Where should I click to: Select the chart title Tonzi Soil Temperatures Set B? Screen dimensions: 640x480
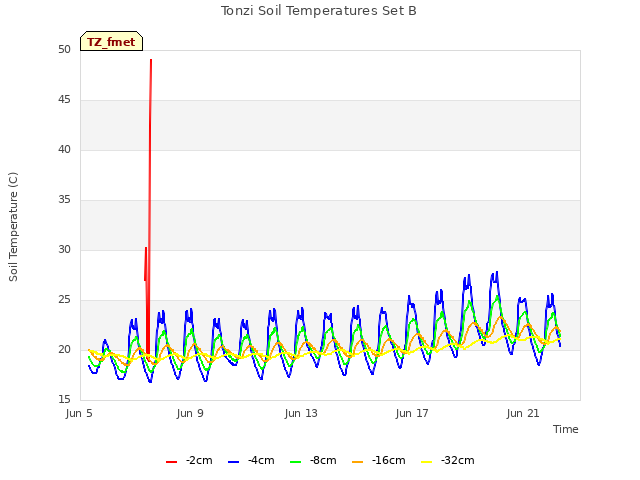coord(319,11)
